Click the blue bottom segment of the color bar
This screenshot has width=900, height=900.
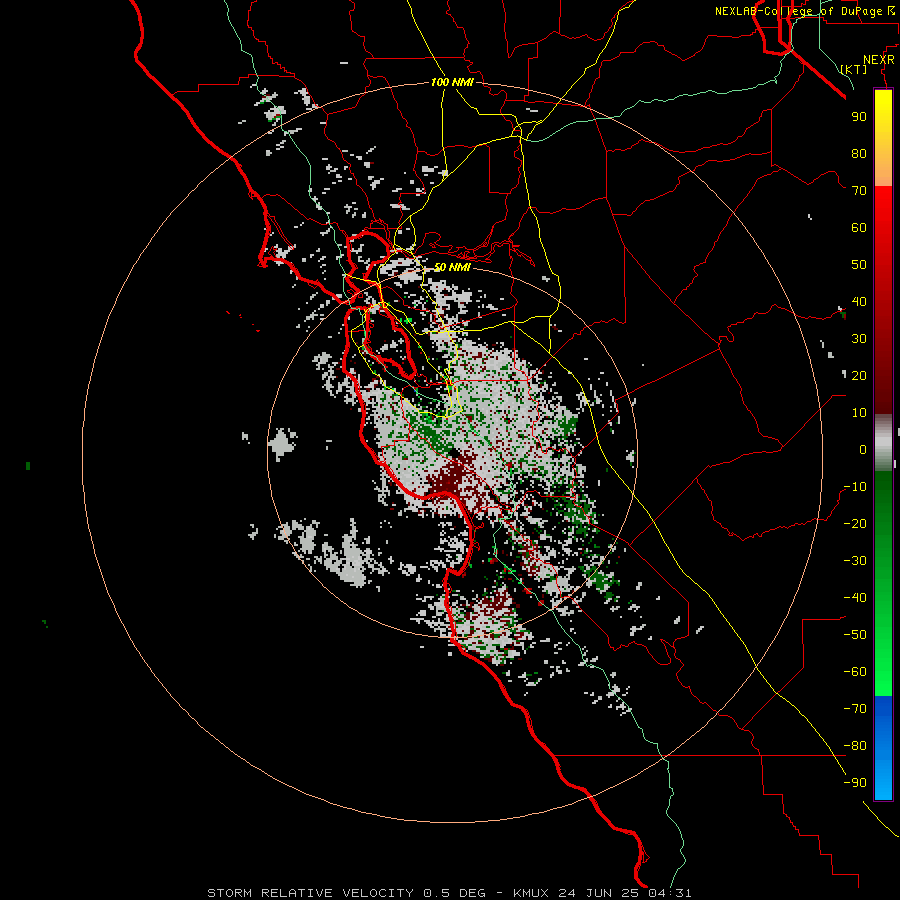point(883,747)
